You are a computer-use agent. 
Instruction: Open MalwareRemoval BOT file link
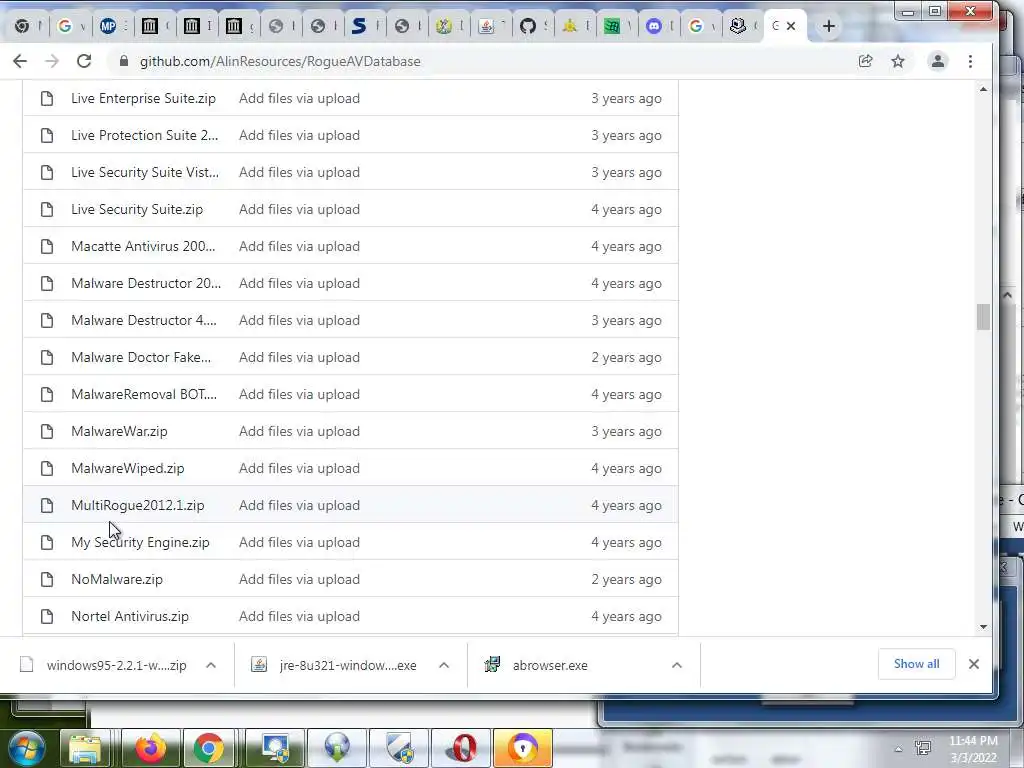[144, 394]
